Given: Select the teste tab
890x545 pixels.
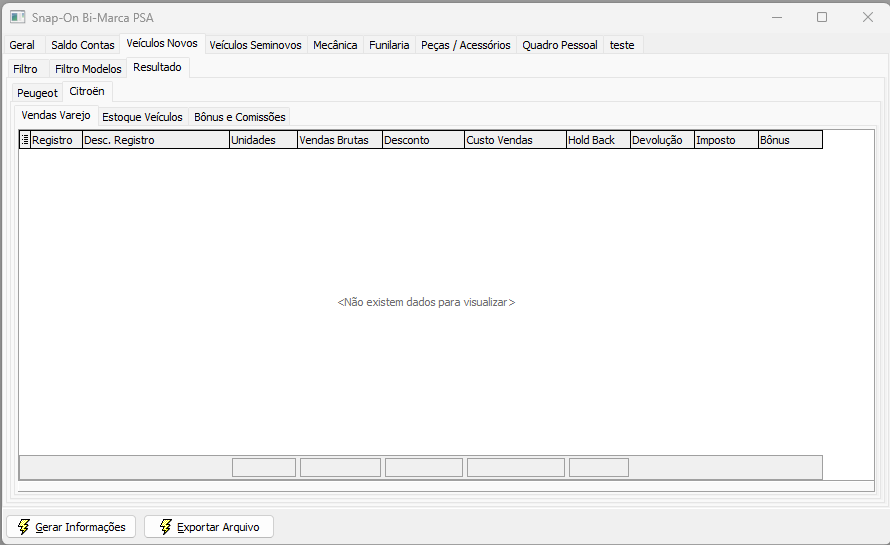Looking at the screenshot, I should click(x=622, y=45).
